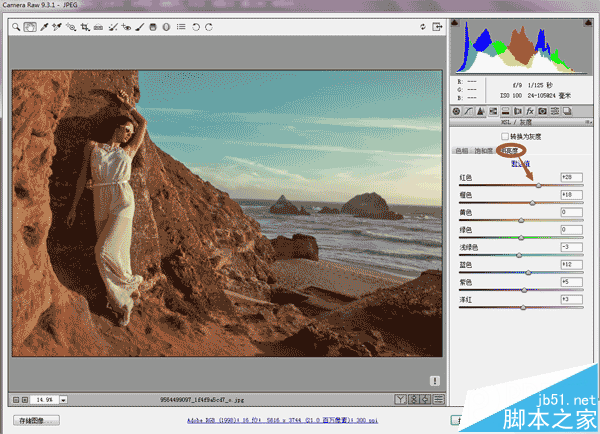Open the Camera Calibration panel icon
Screen dimensions: 600x434
point(542,111)
